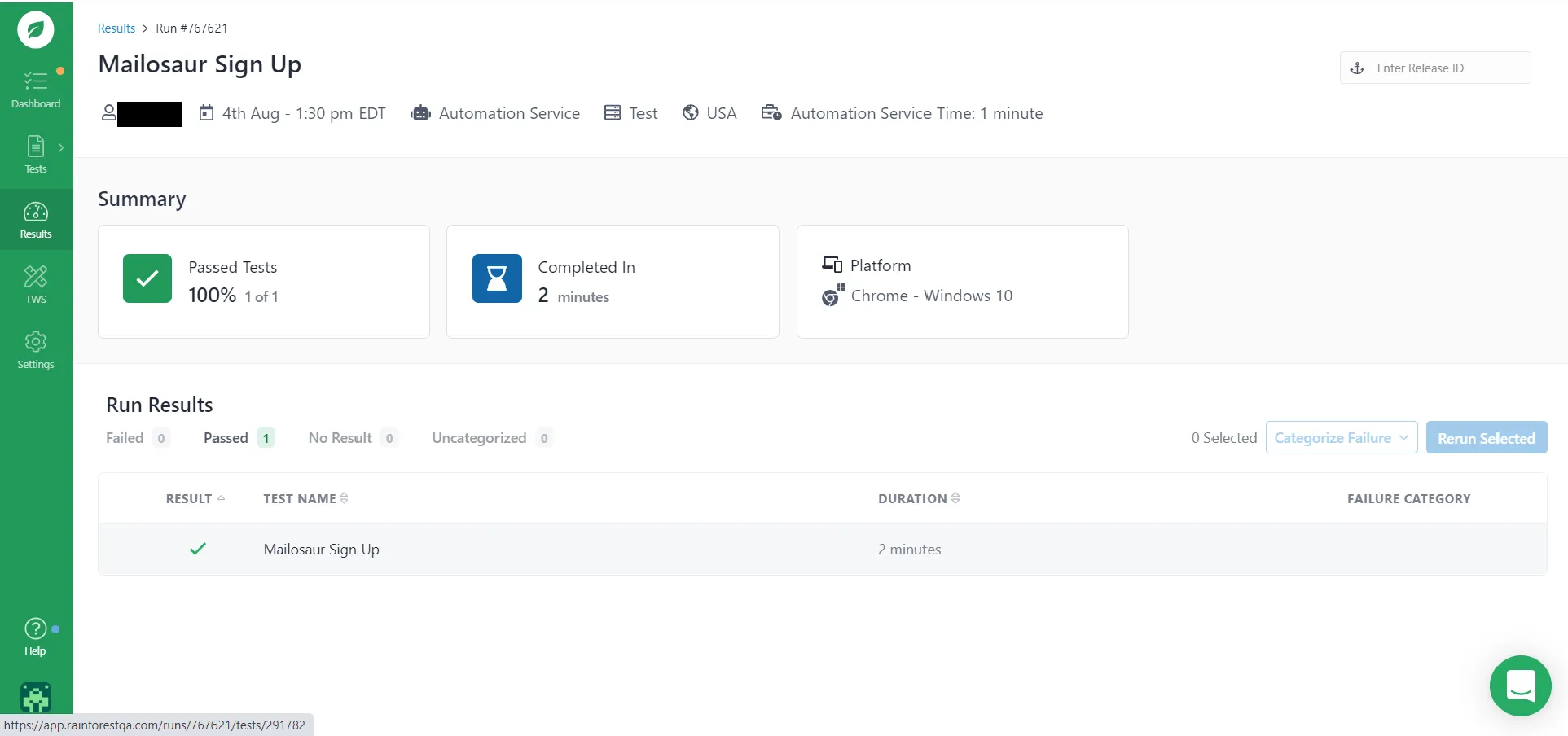Click the Rerun Selected button

pos(1486,438)
